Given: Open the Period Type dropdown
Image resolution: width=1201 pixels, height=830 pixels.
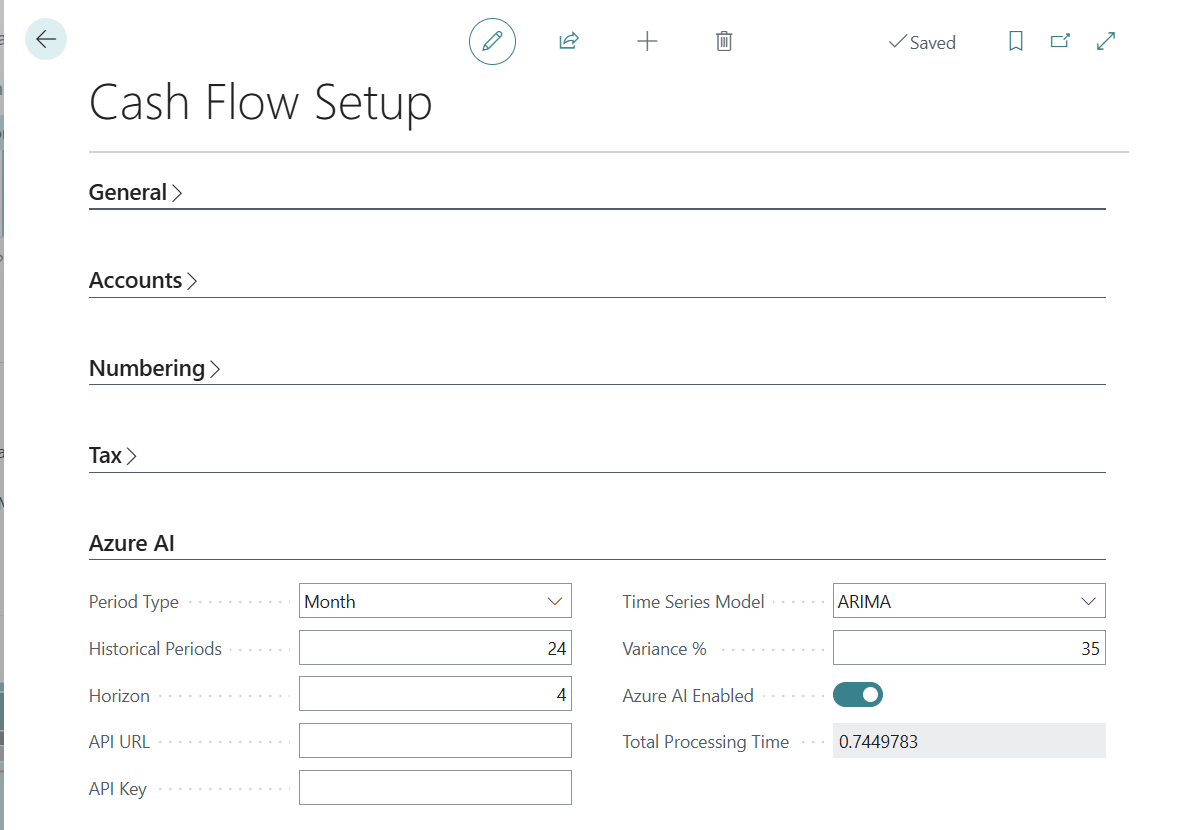Looking at the screenshot, I should [x=435, y=601].
